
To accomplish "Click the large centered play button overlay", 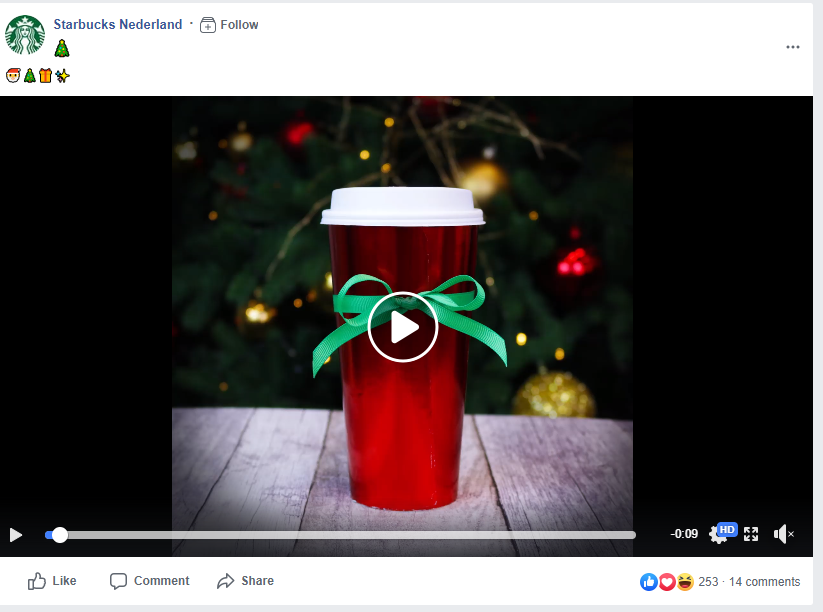I will tap(403, 327).
